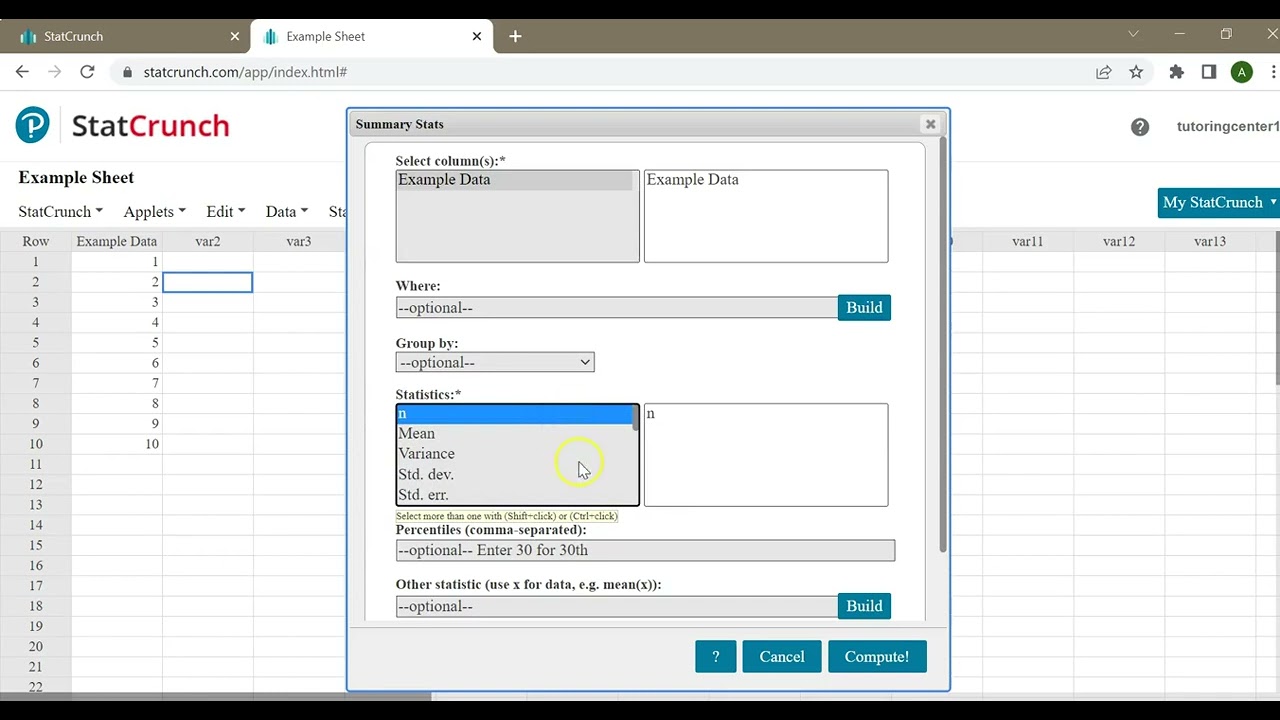Click the var13 column header

[x=1210, y=241]
